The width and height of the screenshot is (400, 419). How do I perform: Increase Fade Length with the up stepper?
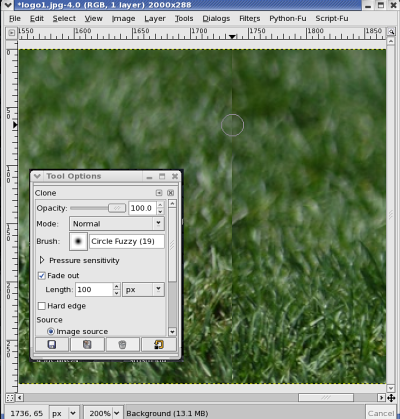[x=116, y=286]
